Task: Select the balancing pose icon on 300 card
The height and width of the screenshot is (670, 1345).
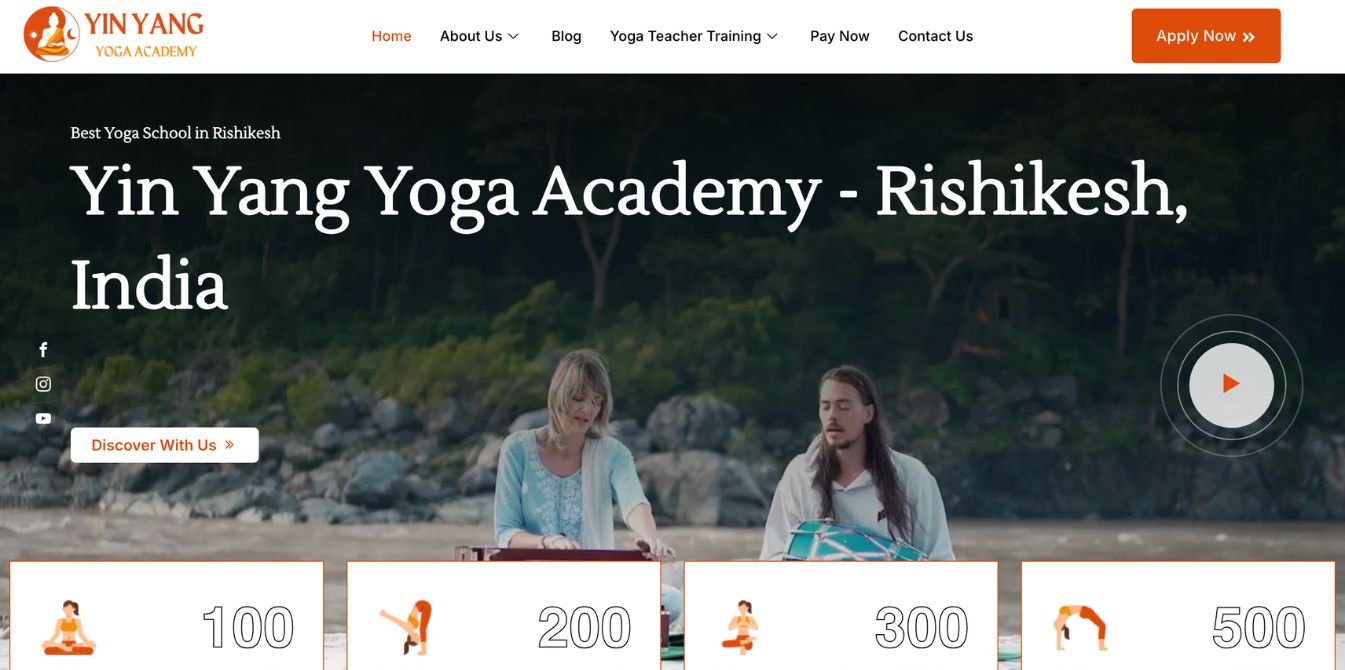Action: tap(742, 628)
